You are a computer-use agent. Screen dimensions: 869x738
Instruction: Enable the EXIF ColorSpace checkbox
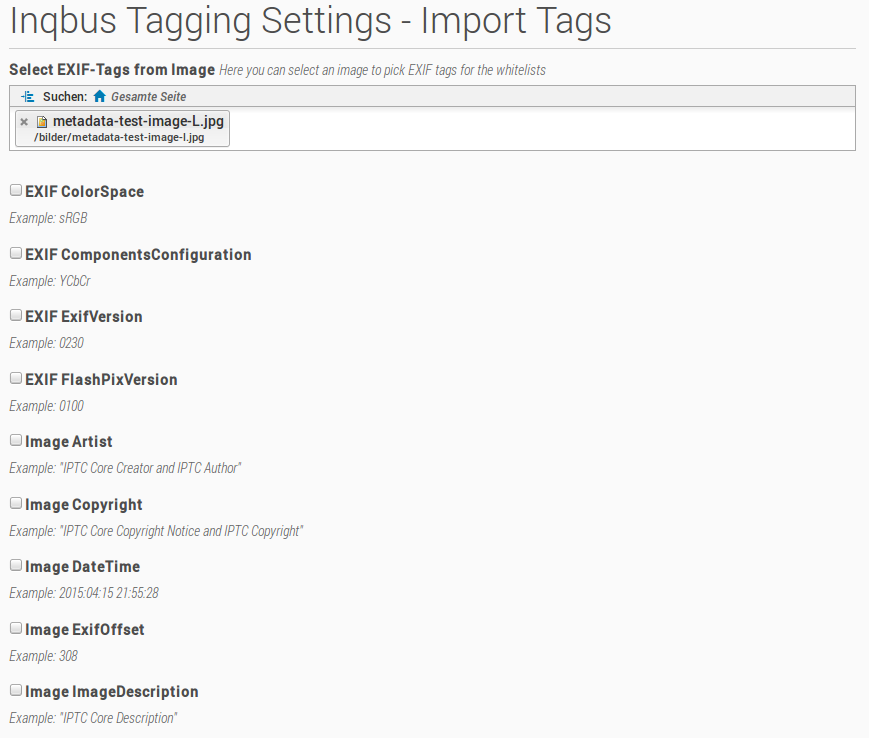click(15, 189)
